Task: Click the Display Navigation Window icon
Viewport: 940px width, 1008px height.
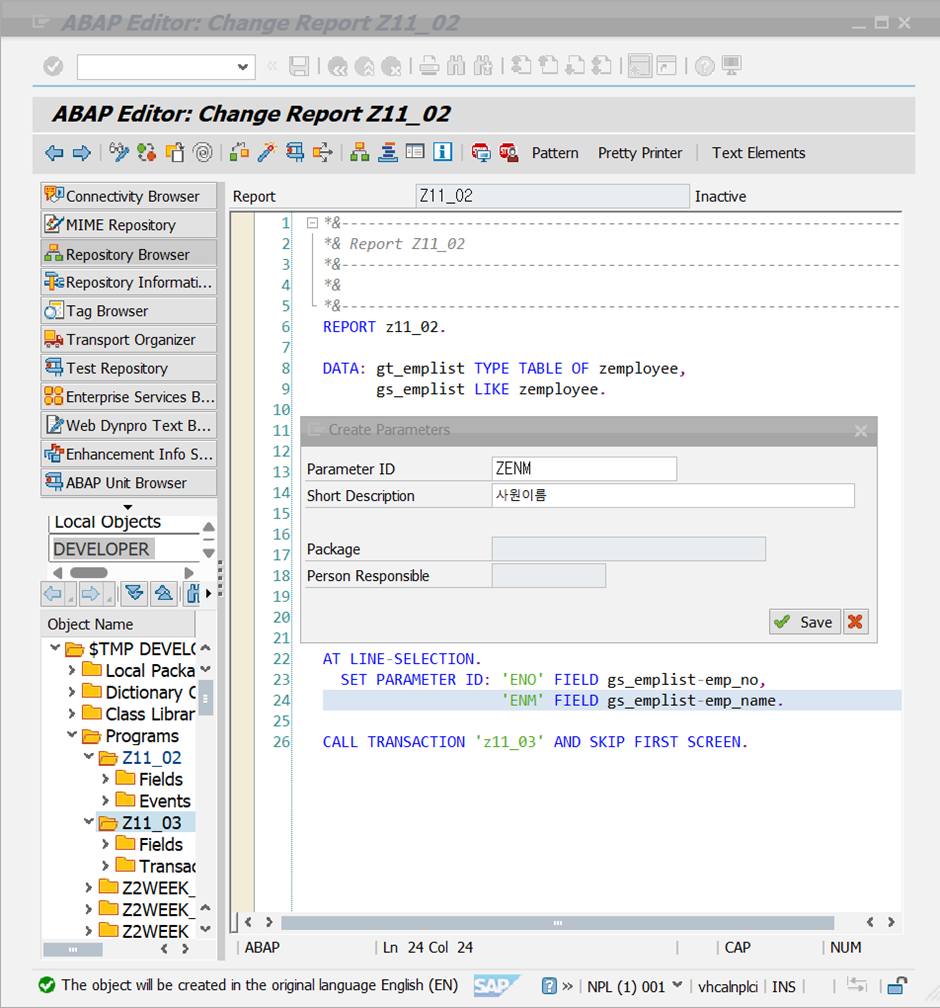Action: pos(388,152)
